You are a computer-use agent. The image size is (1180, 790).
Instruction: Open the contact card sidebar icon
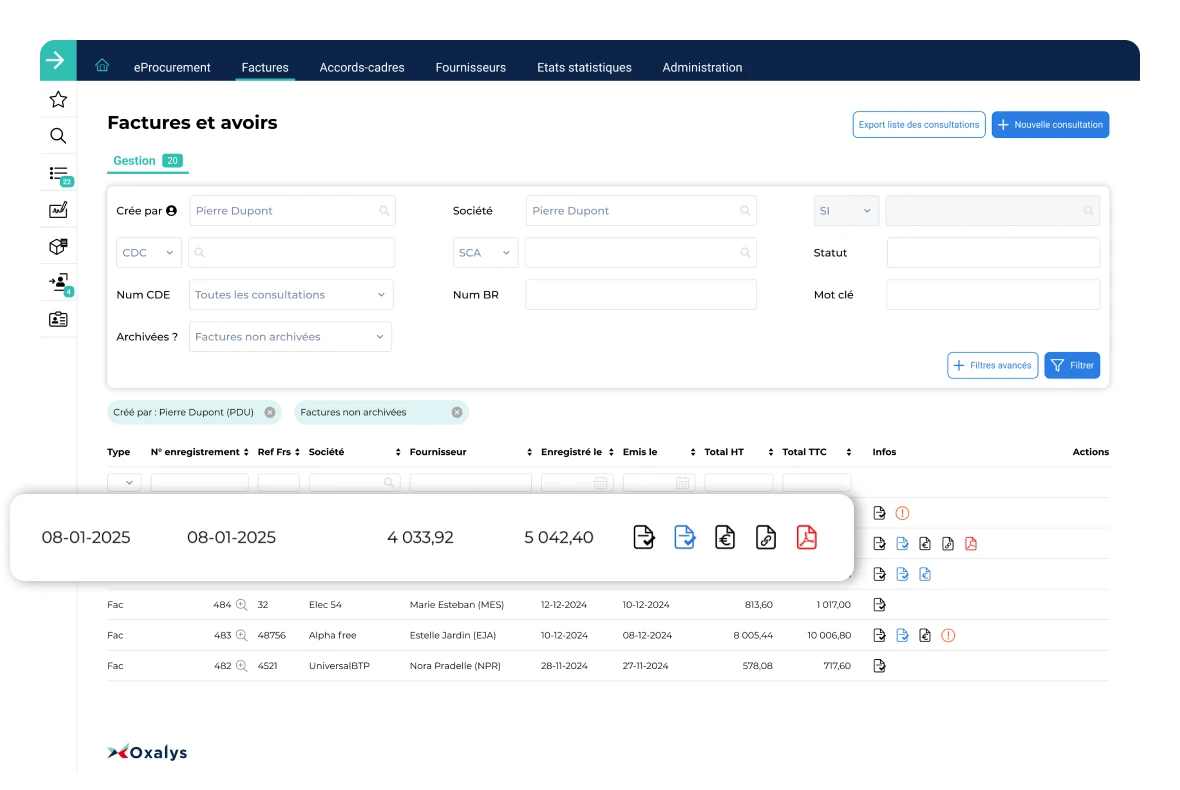(x=58, y=320)
